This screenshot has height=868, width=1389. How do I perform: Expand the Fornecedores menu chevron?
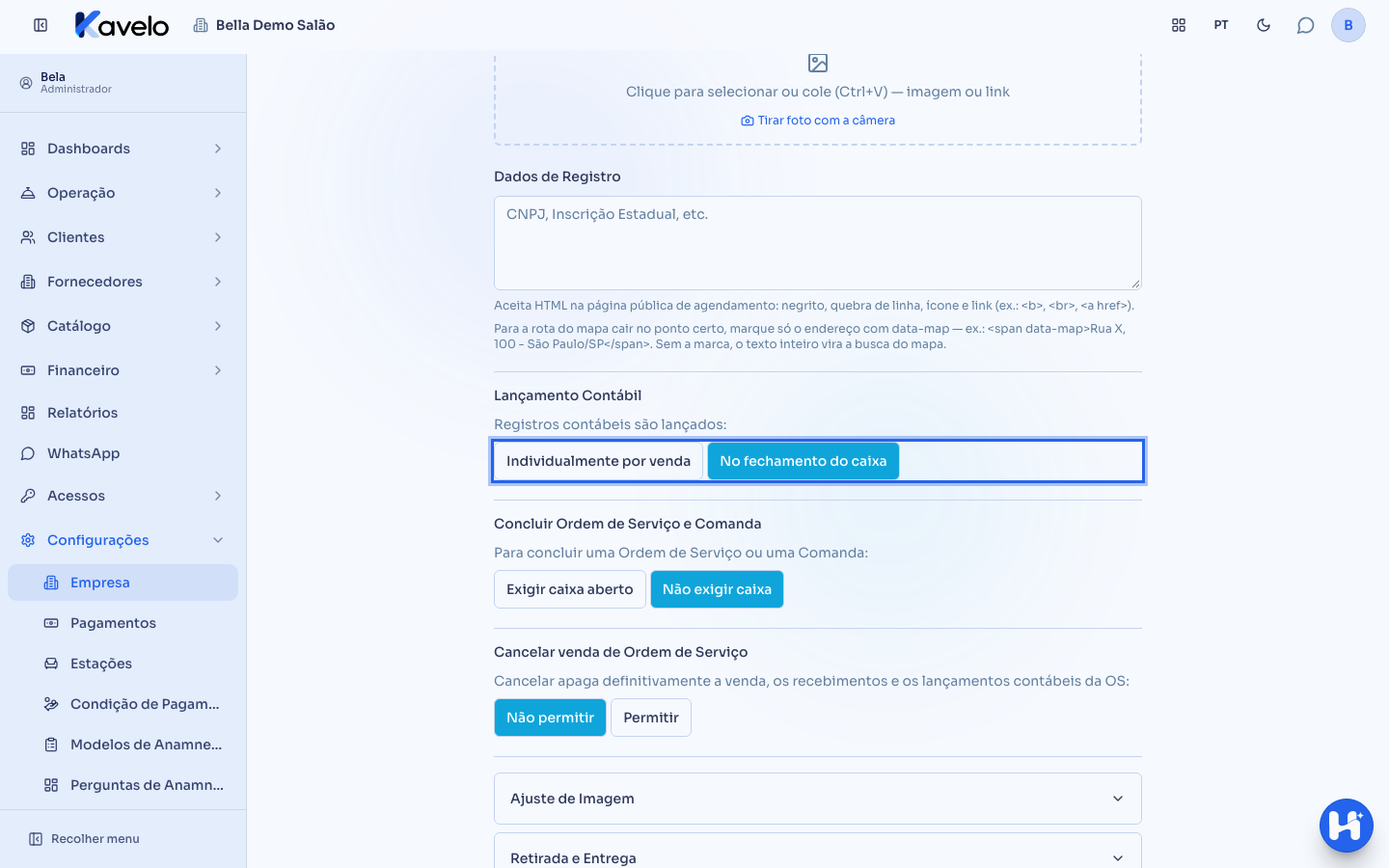pyautogui.click(x=218, y=282)
